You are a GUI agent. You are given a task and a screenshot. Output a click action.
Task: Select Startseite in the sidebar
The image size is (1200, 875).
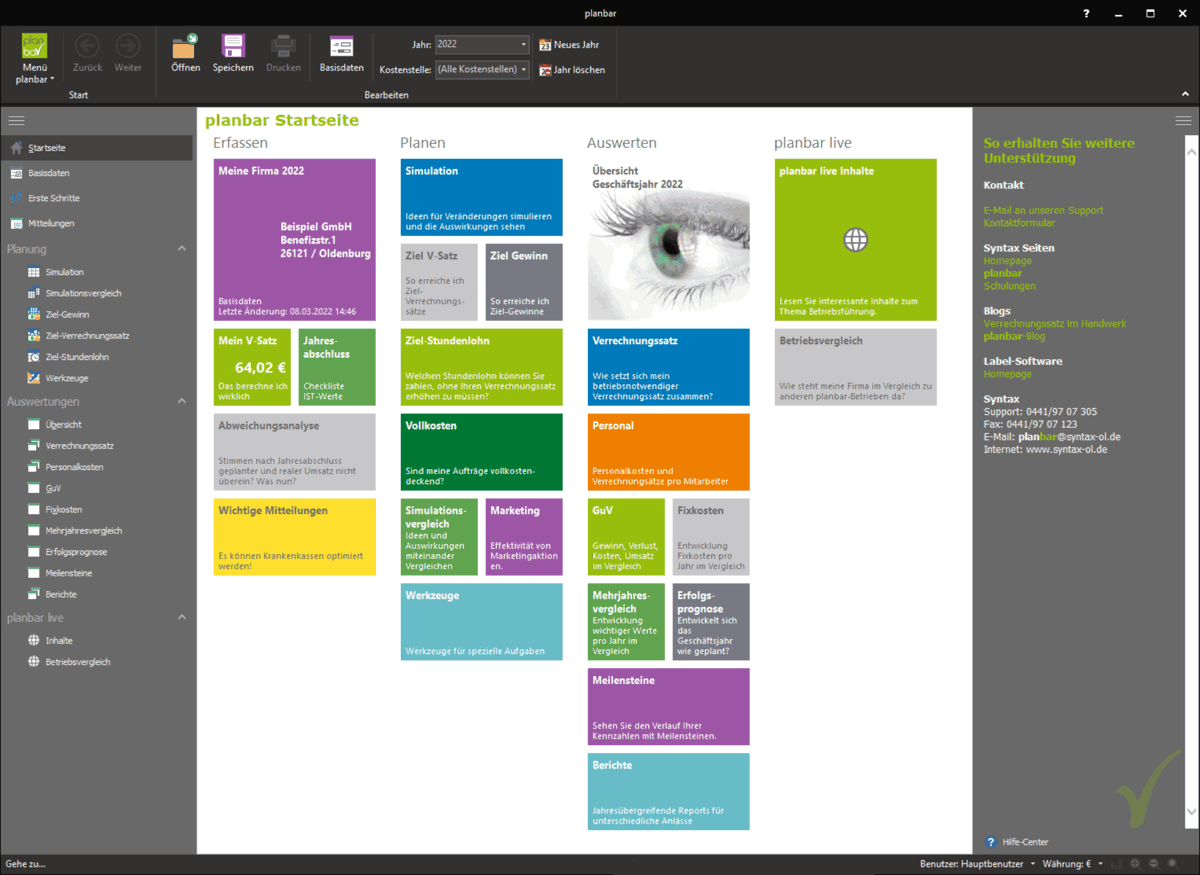[x=96, y=148]
